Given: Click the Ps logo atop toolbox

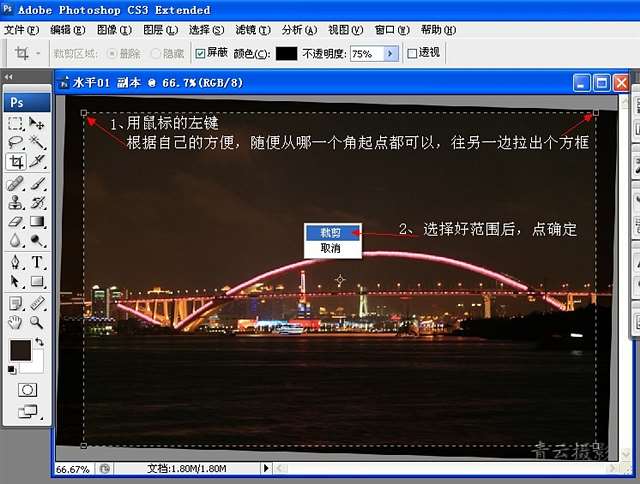Looking at the screenshot, I should point(27,102).
